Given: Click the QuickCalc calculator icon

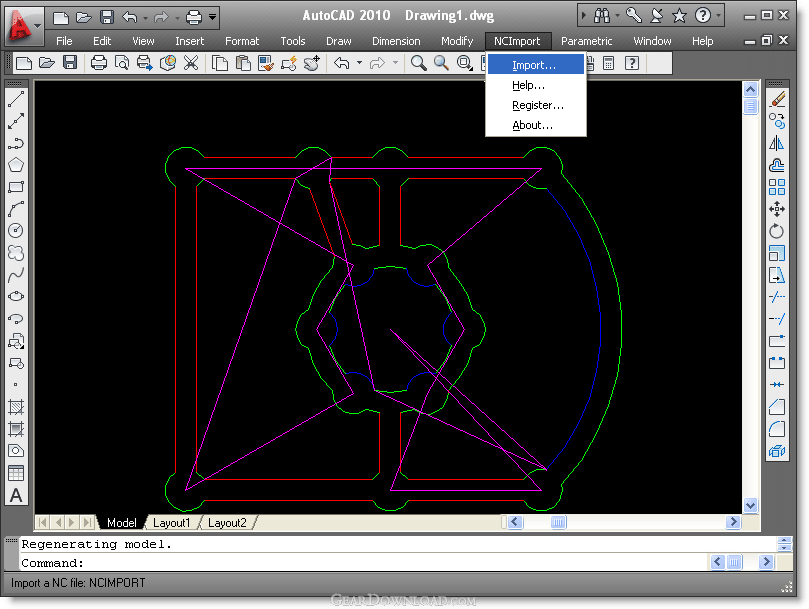Looking at the screenshot, I should click(609, 63).
